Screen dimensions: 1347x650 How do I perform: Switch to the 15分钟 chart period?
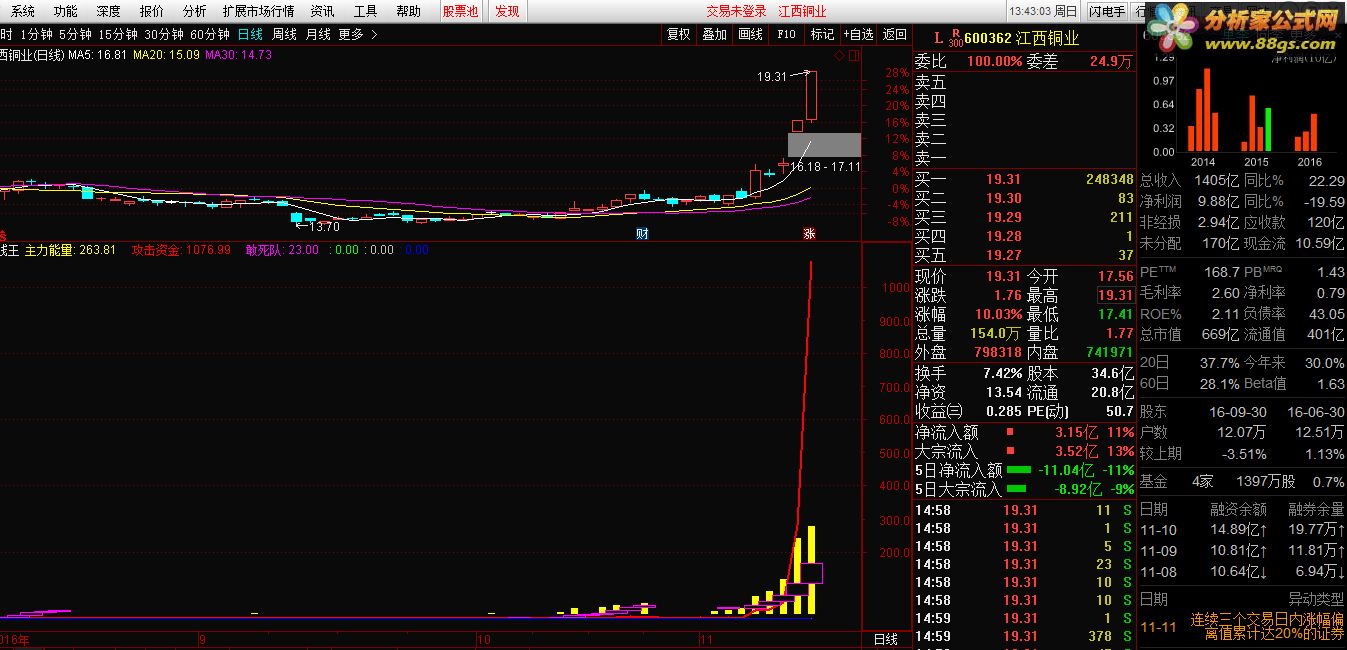coord(117,34)
